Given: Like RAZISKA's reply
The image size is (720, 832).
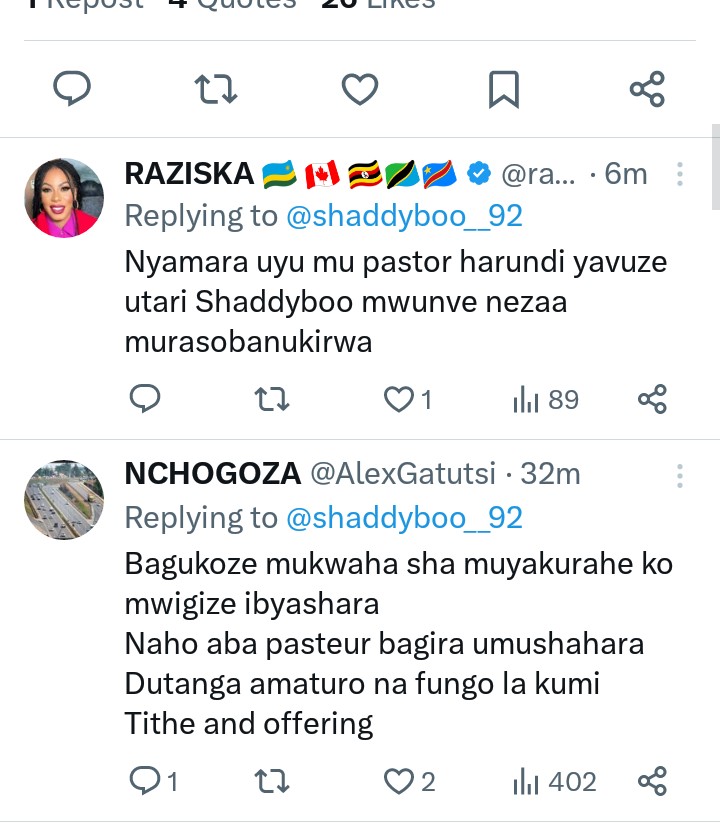Looking at the screenshot, I should point(400,400).
